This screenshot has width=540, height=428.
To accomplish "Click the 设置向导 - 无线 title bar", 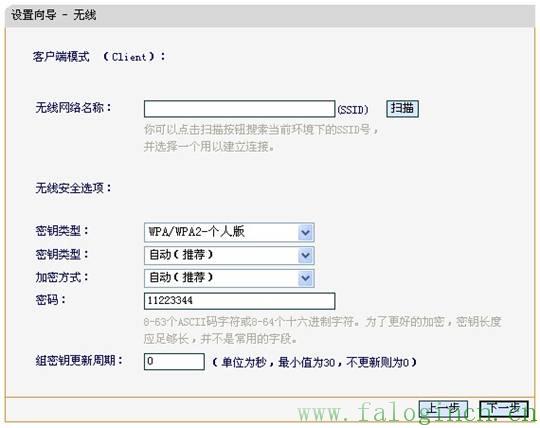I will point(270,15).
